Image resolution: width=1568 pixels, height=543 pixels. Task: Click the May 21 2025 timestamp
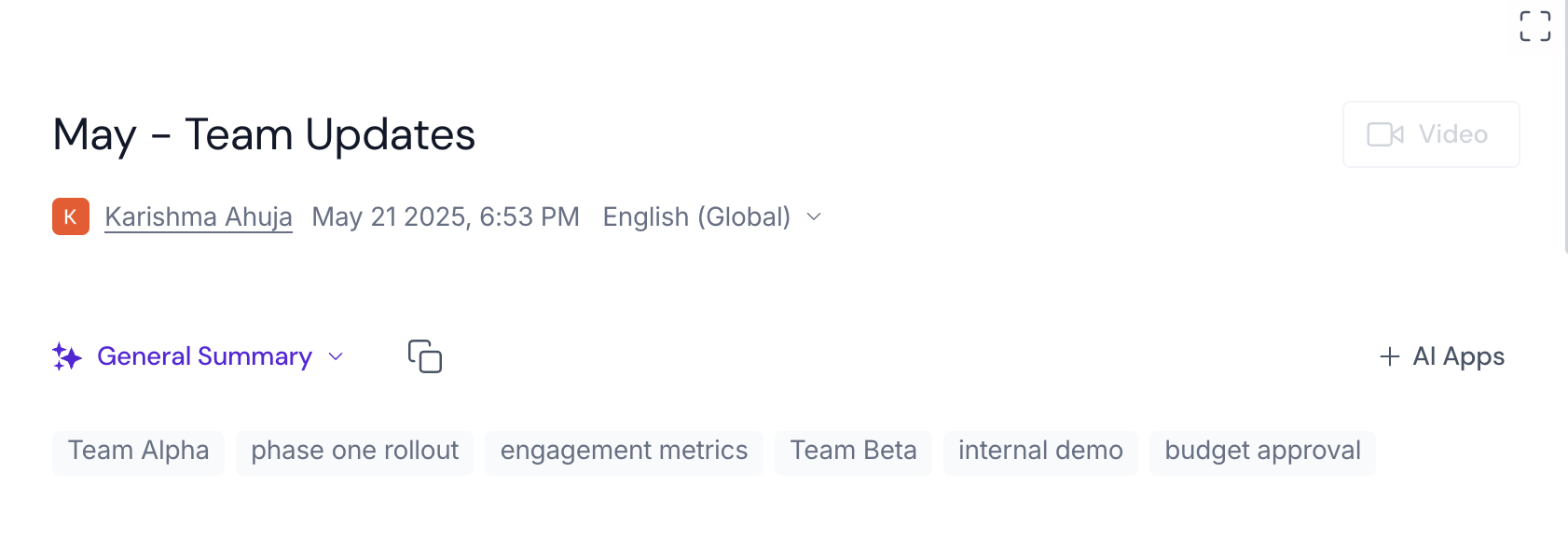pos(446,216)
